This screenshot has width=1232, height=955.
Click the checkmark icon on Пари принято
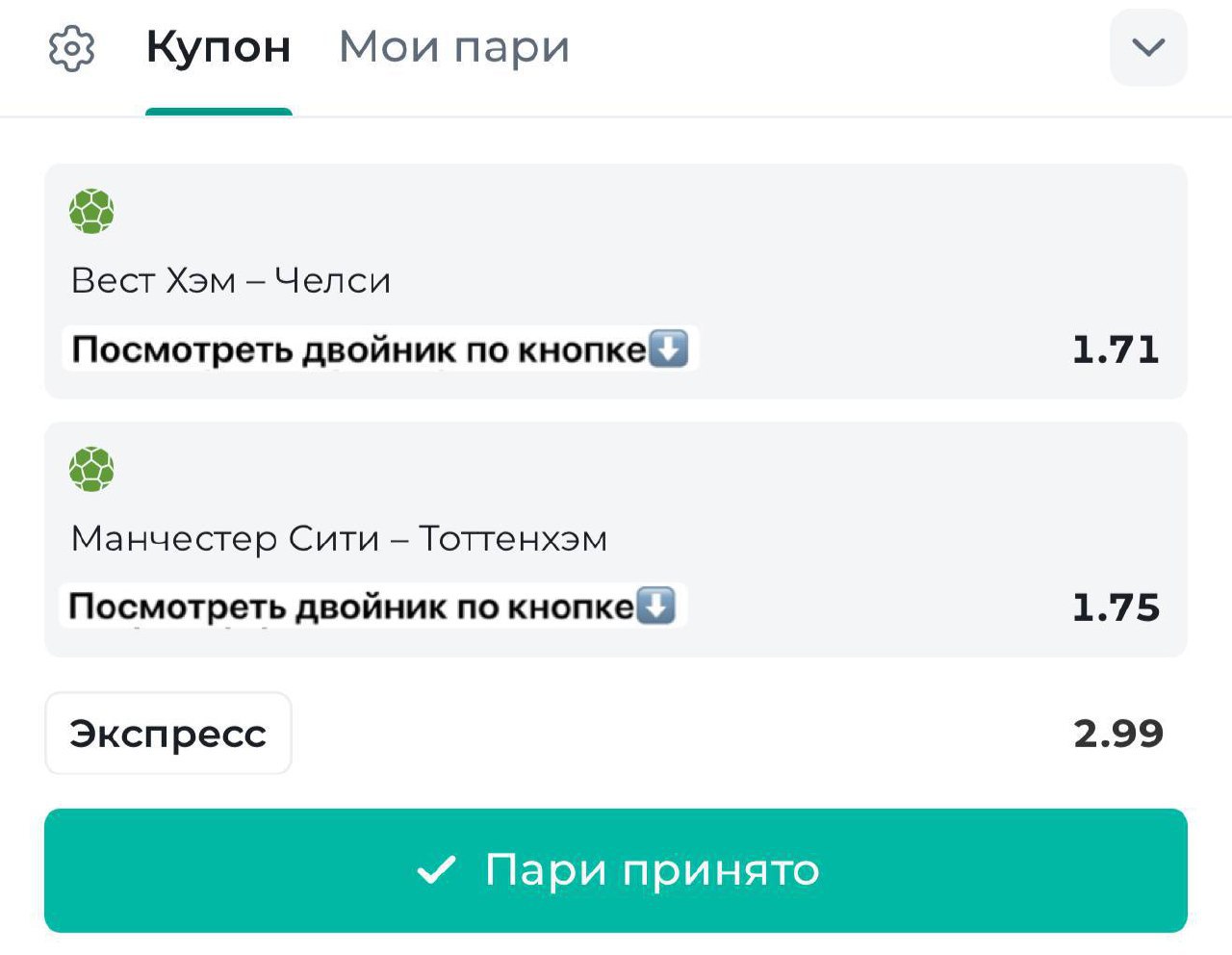point(436,870)
